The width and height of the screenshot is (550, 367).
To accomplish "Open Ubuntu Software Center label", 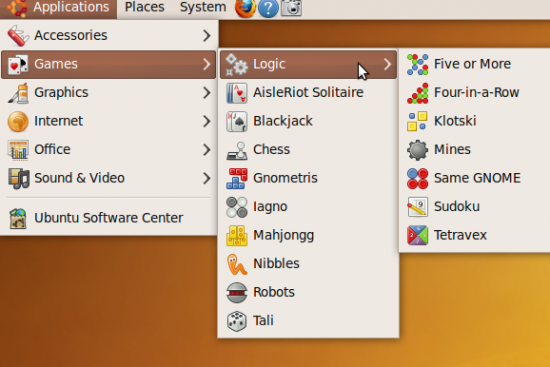I will coord(109,218).
